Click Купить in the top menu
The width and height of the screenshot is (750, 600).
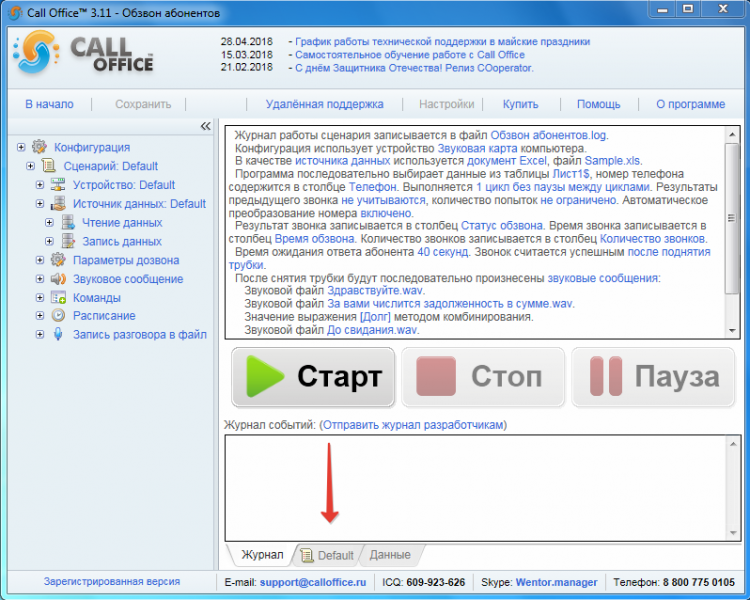coord(520,104)
